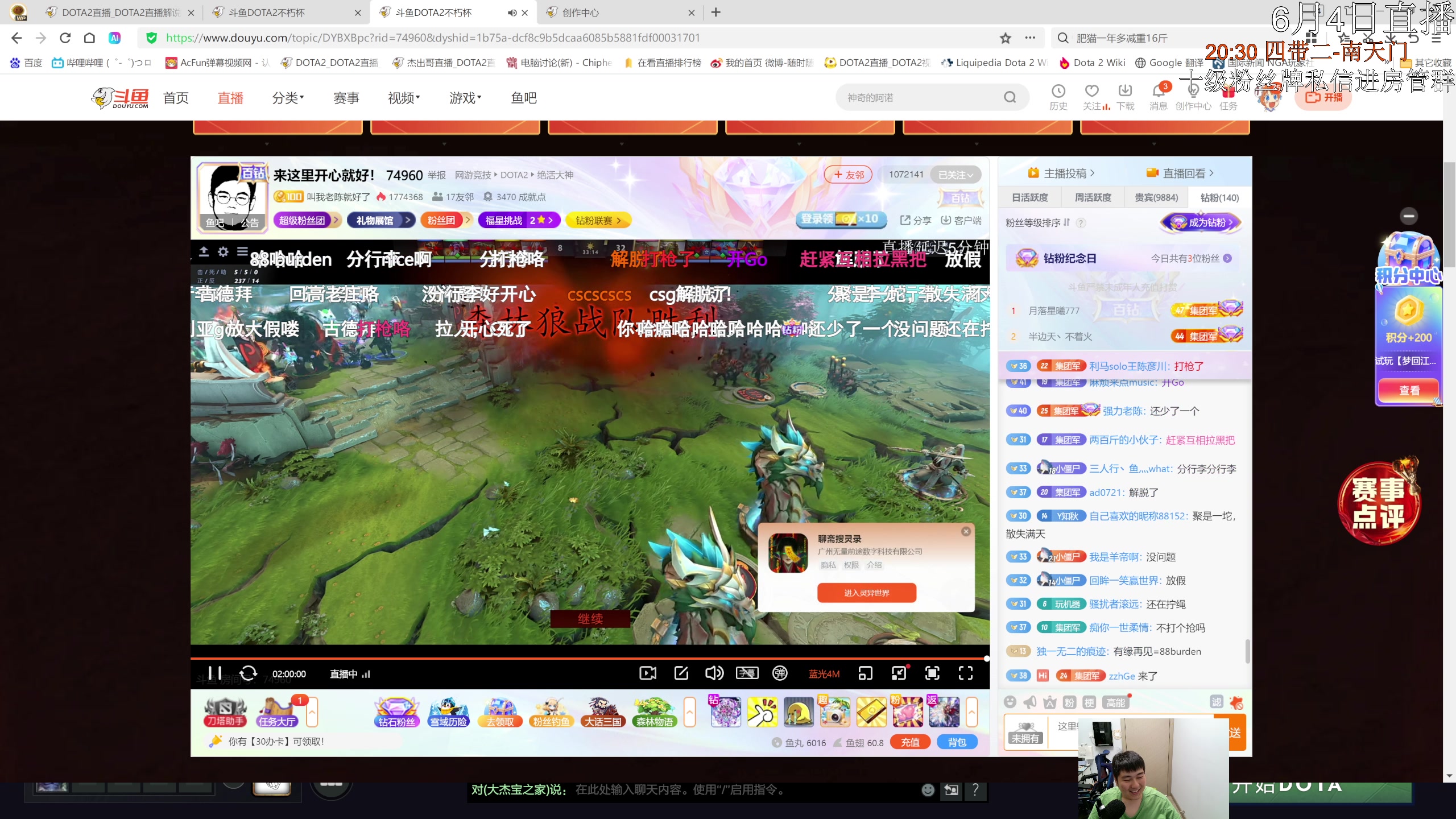Switch to the 贵宾(9884) tab
The width and height of the screenshot is (1456, 819).
tap(1156, 197)
